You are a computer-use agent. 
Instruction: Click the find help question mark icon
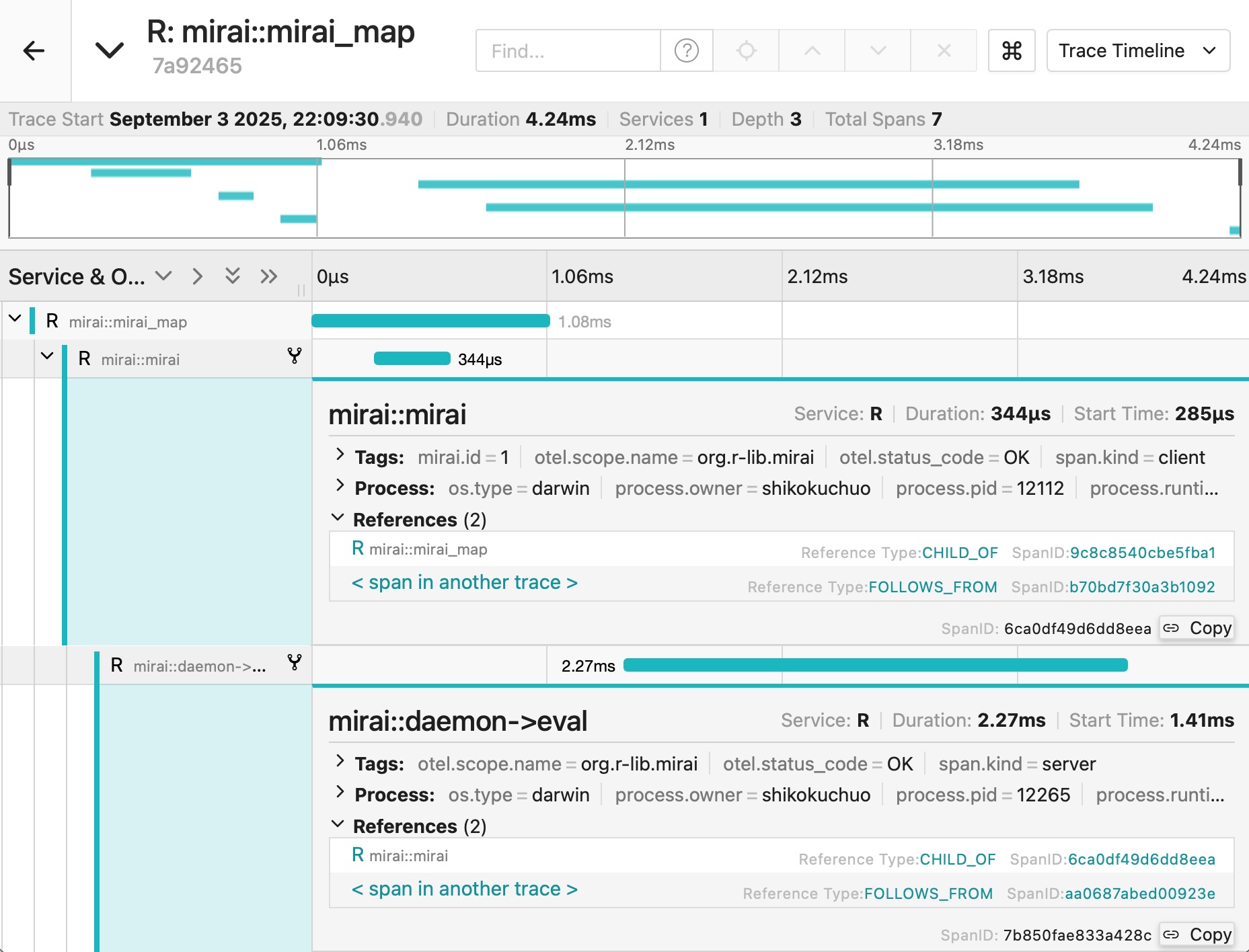686,50
